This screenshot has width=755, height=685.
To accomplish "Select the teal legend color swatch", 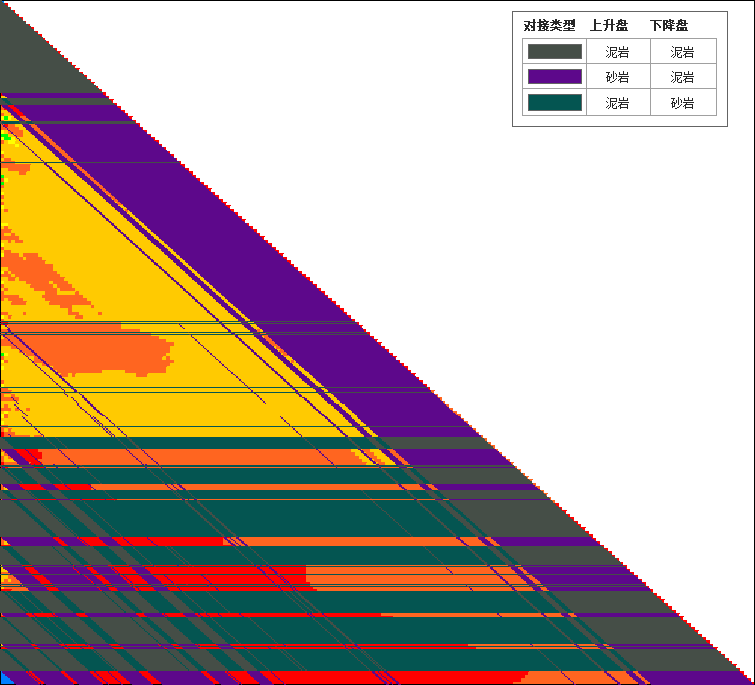I will click(x=555, y=103).
